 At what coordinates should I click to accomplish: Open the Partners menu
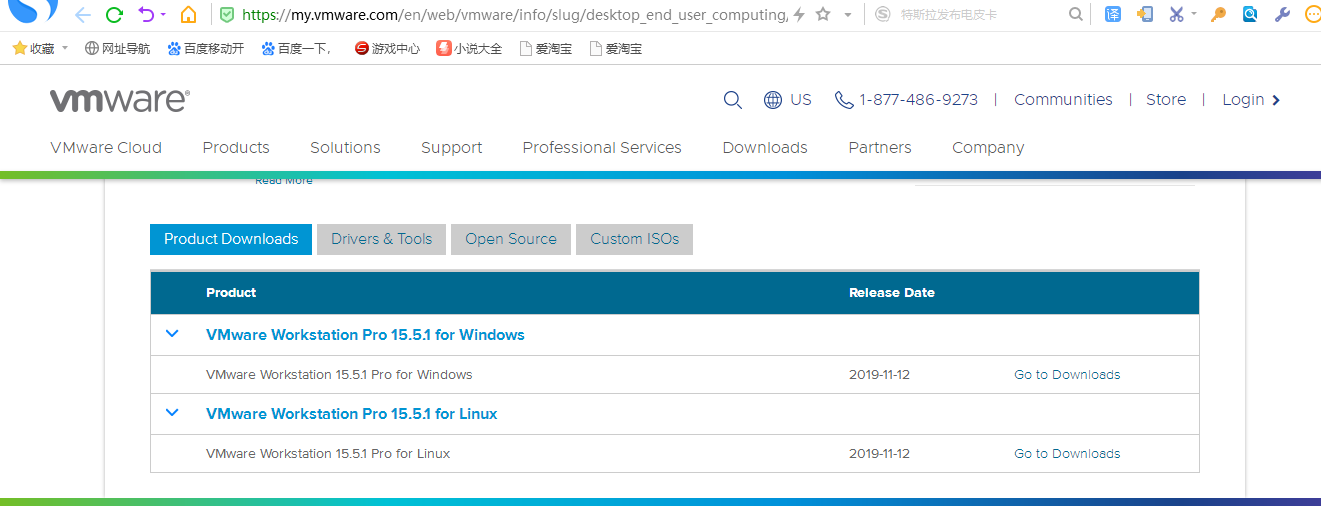(880, 148)
